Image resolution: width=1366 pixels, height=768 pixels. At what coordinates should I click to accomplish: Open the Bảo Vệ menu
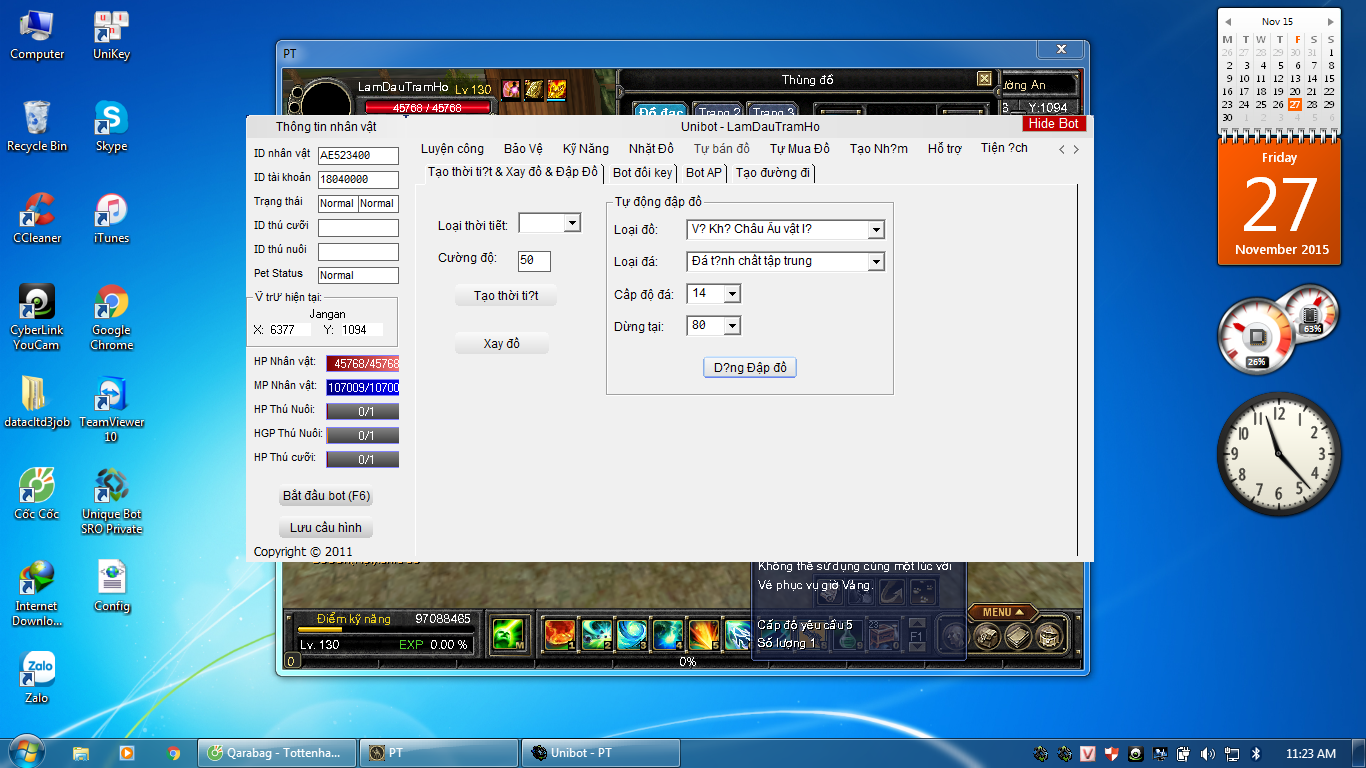(x=523, y=149)
